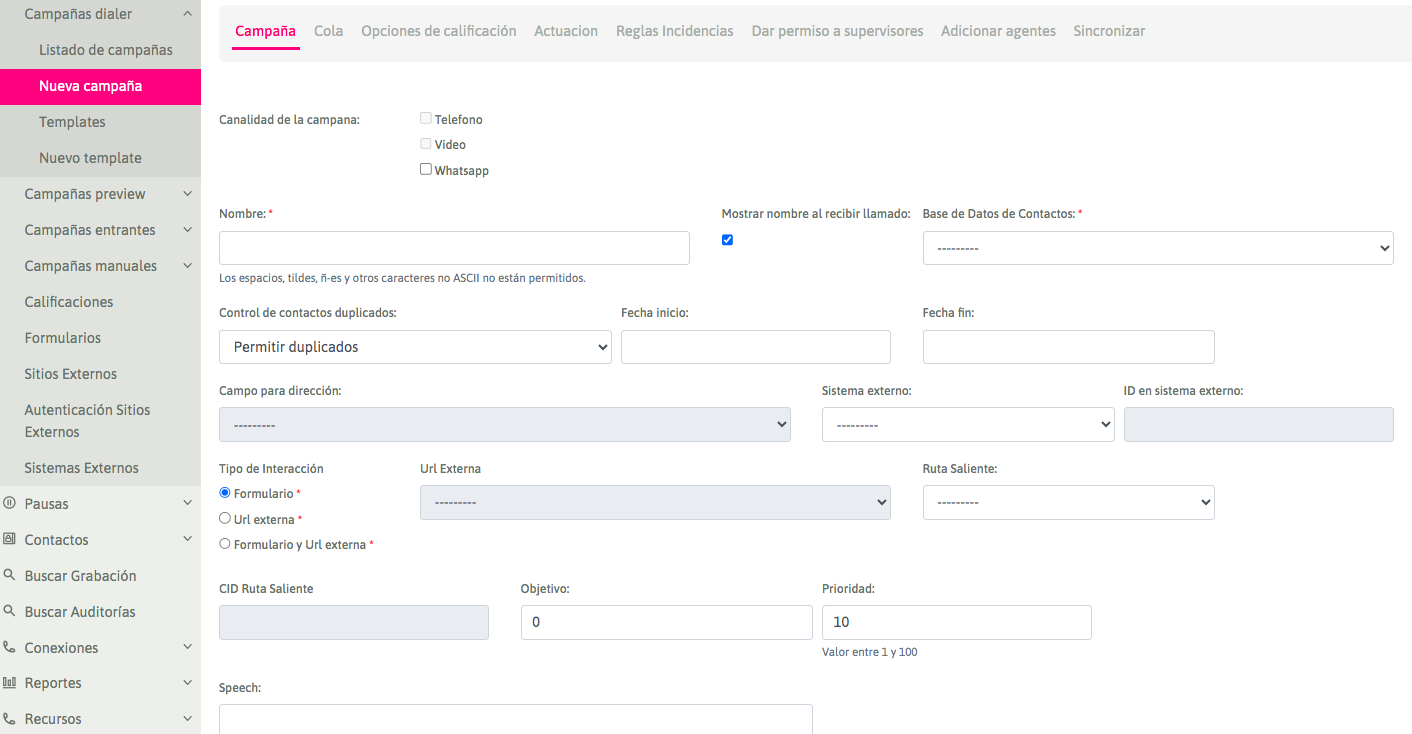Uncheck Mostrar nombre al recibir llamado

[727, 240]
